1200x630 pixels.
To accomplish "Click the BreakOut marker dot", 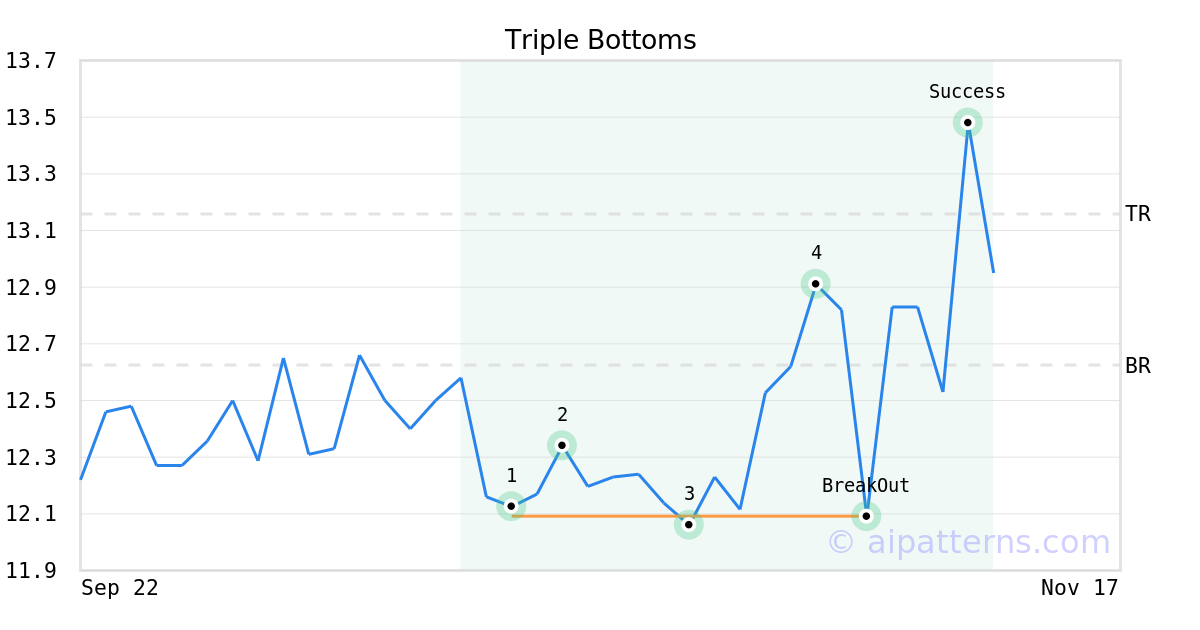I will (866, 516).
